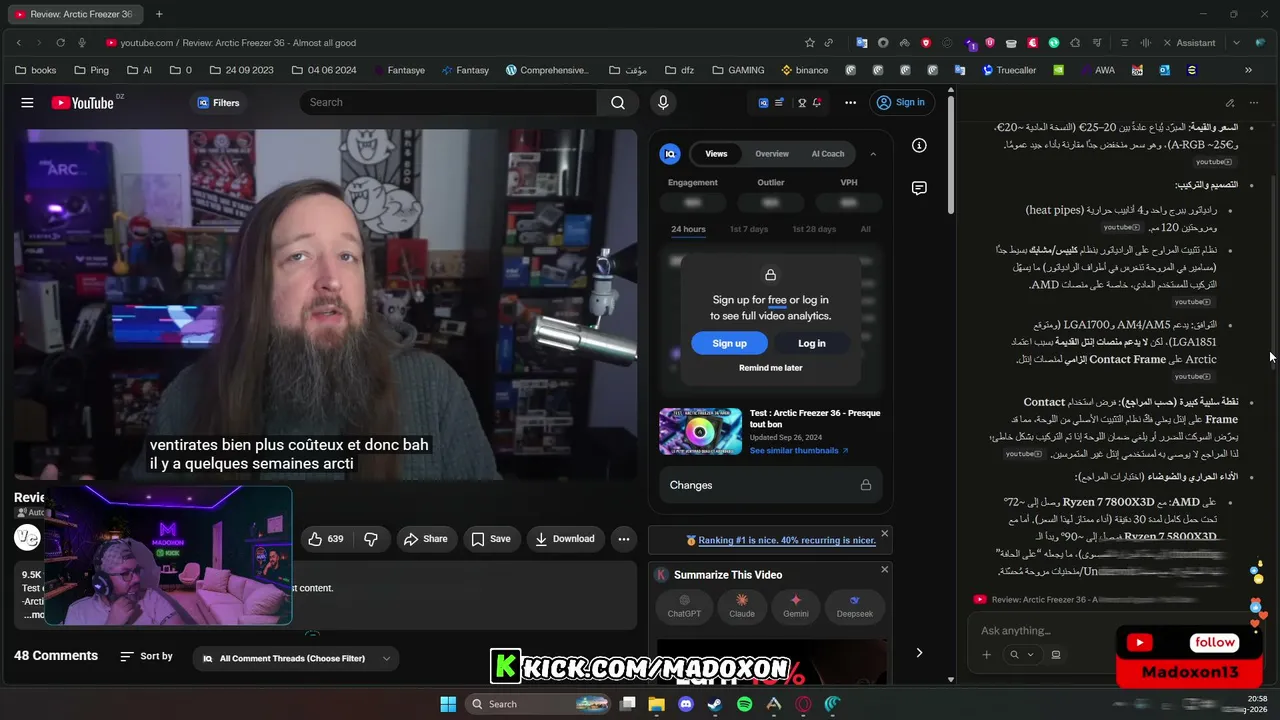Click Remind me later
Image resolution: width=1280 pixels, height=720 pixels.
click(x=771, y=368)
